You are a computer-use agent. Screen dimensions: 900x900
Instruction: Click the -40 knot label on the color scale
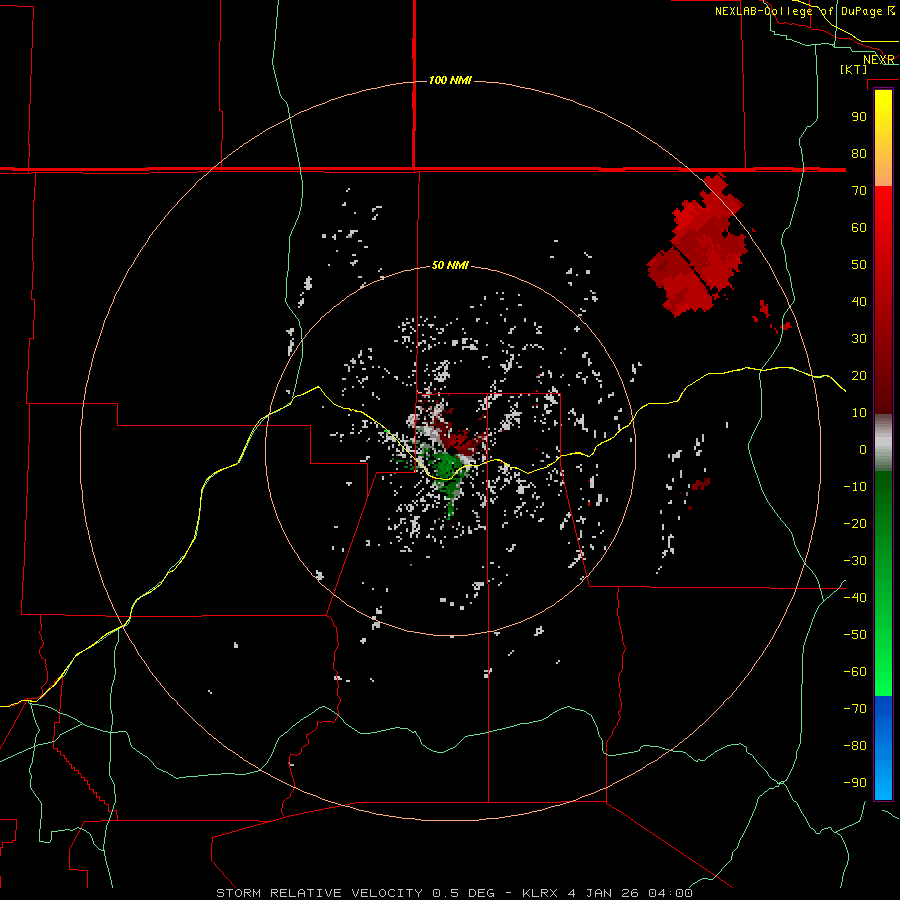(x=855, y=598)
